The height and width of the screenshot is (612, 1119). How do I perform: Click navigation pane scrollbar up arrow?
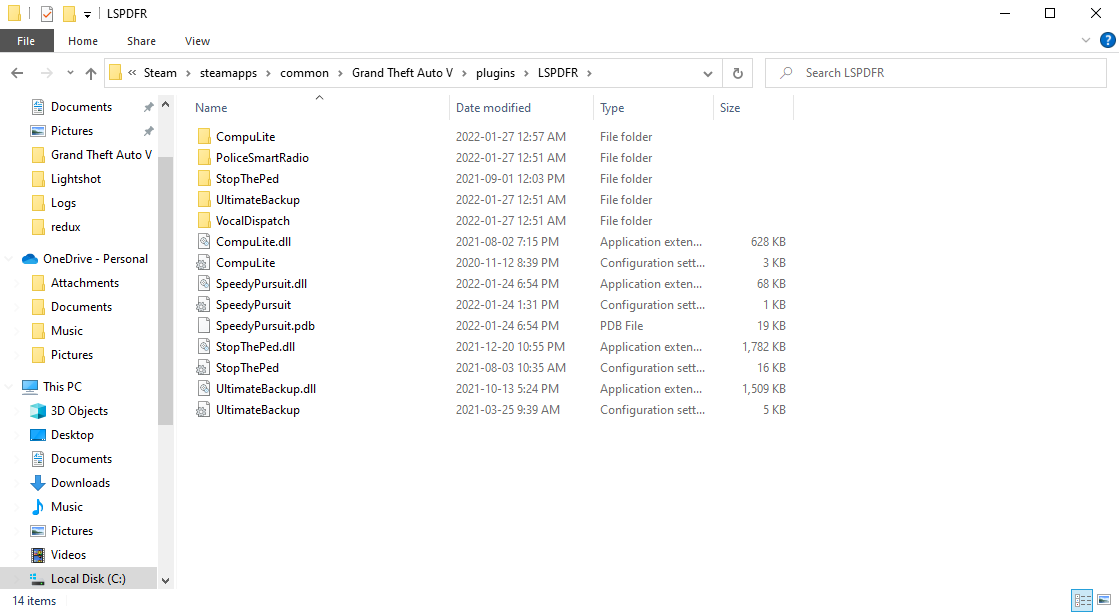pyautogui.click(x=166, y=105)
